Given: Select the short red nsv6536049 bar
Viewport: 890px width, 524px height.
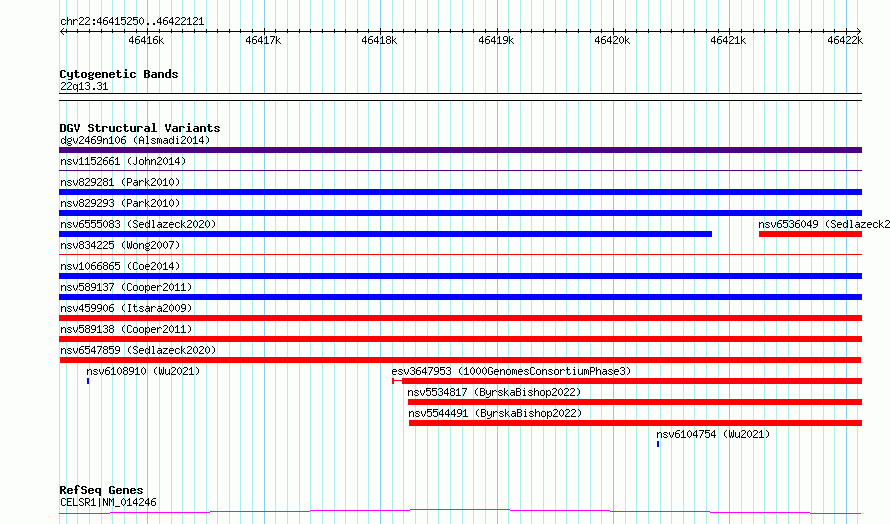Looking at the screenshot, I should pos(811,234).
